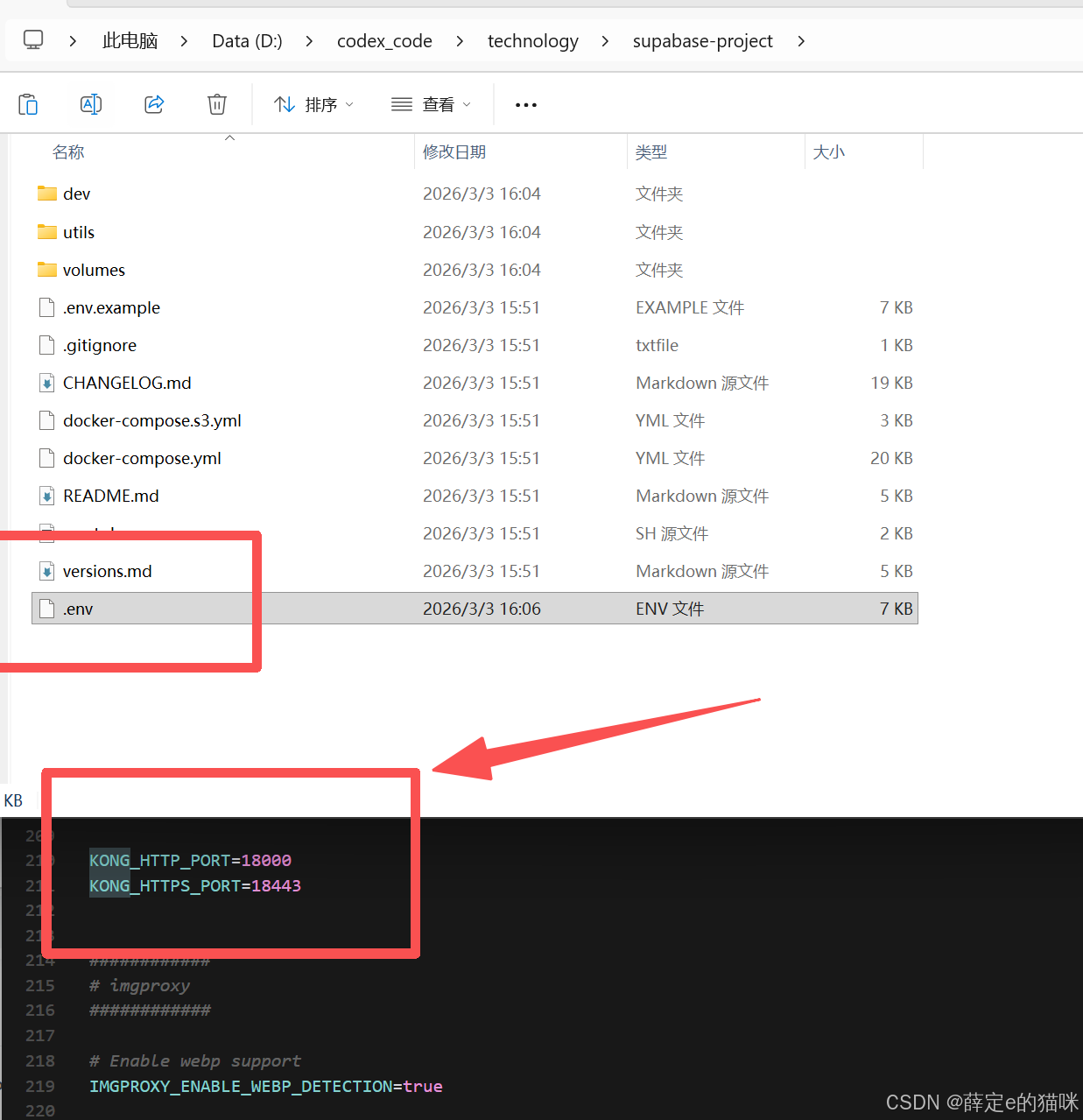The image size is (1083, 1120).
Task: Click supabase-project breadcrumb segment
Action: 702,41
